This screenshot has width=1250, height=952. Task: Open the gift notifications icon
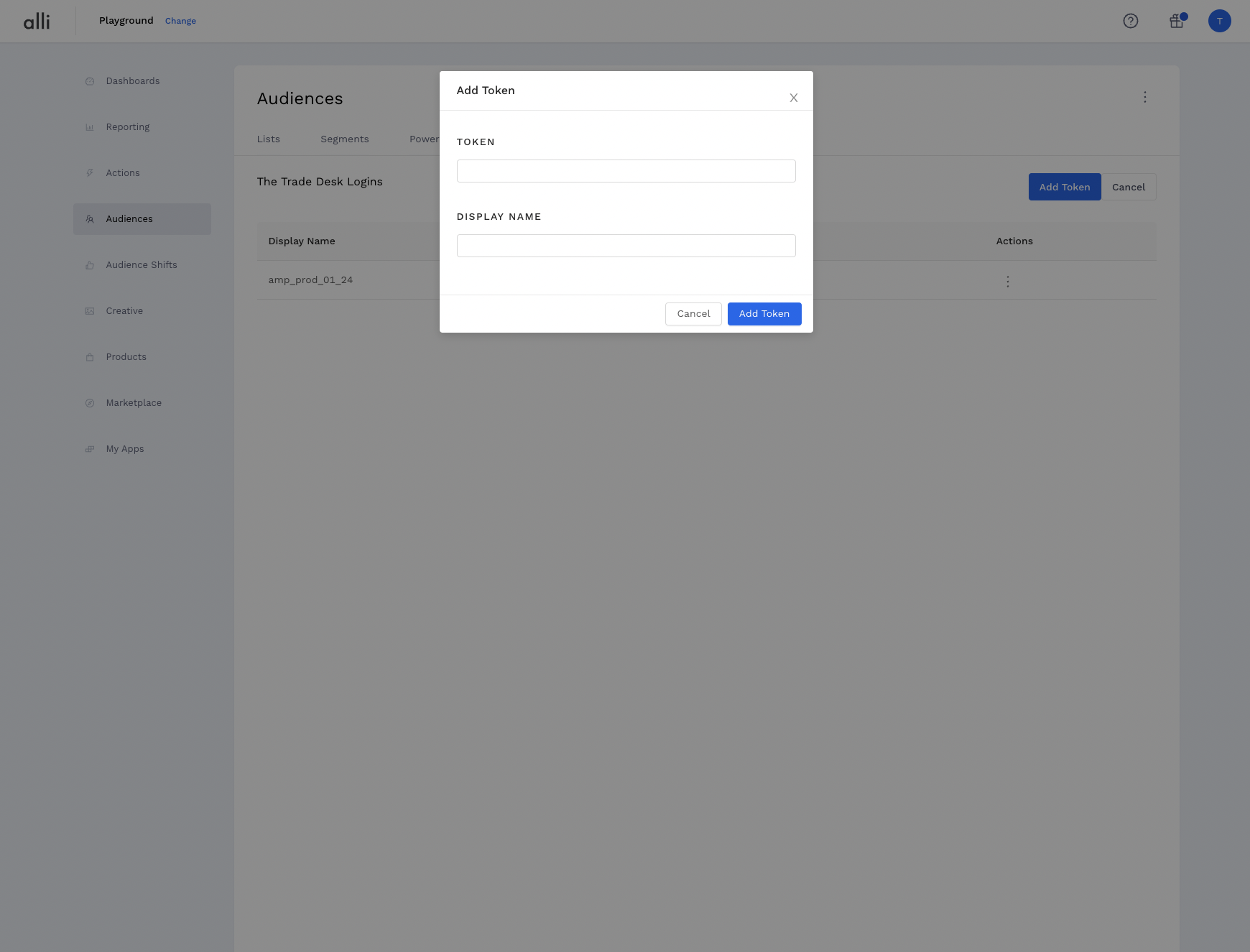1177,21
